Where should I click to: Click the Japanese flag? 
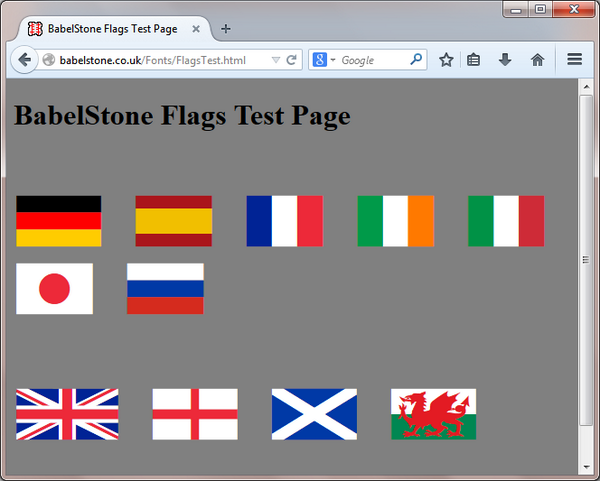[54, 289]
